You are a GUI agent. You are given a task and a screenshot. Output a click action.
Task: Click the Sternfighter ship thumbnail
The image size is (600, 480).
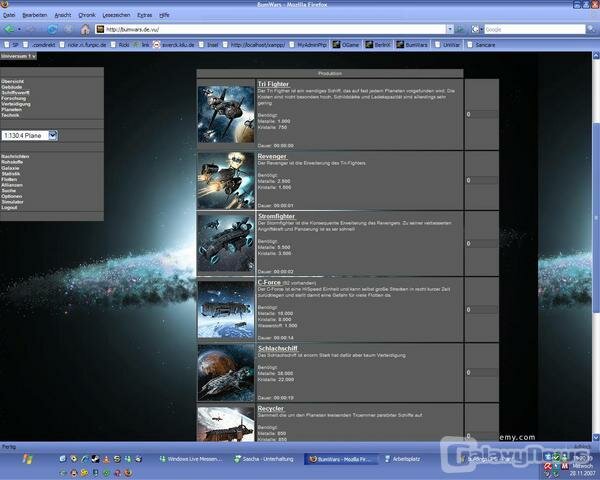[226, 243]
